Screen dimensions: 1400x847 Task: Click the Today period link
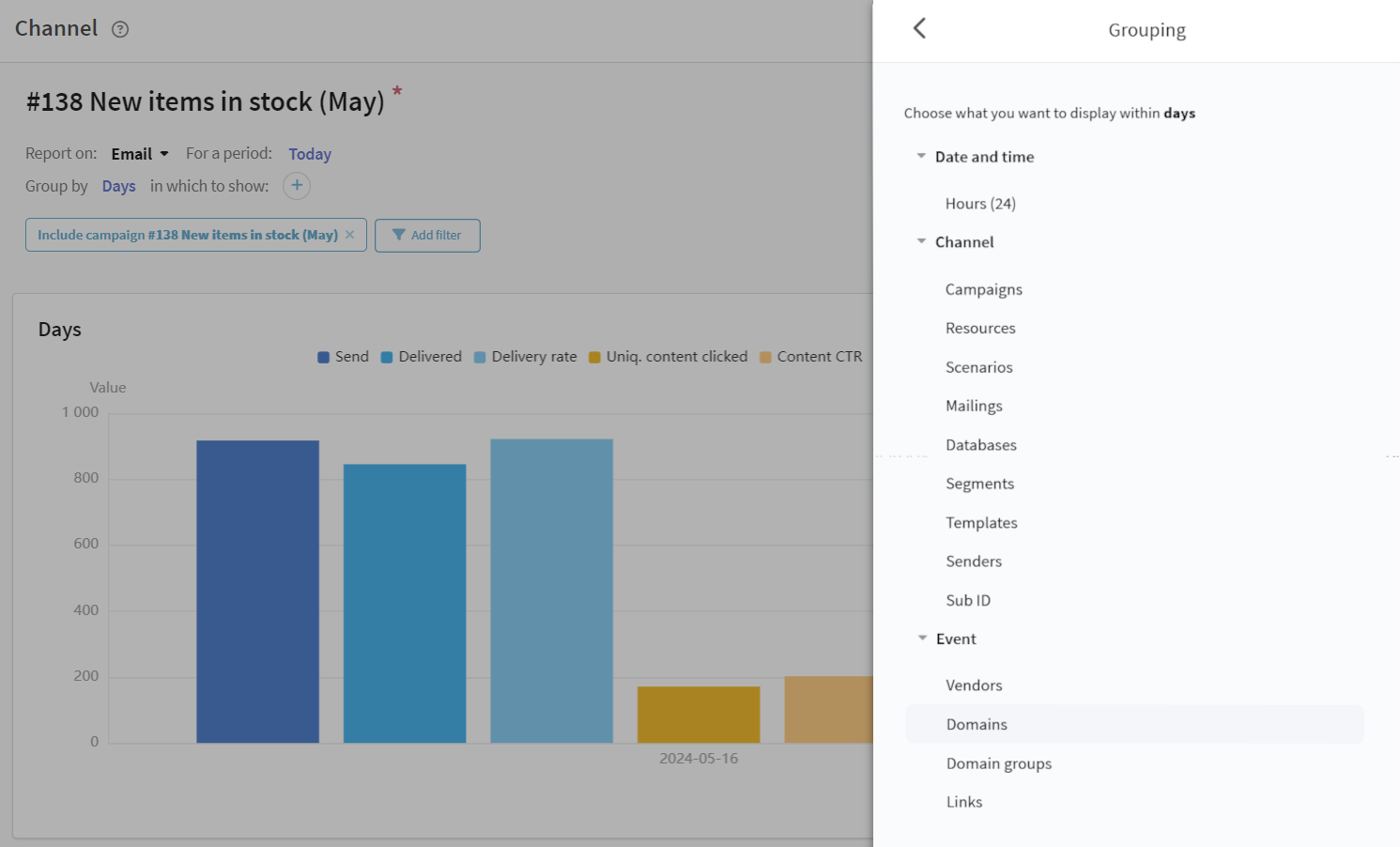pyautogui.click(x=310, y=154)
